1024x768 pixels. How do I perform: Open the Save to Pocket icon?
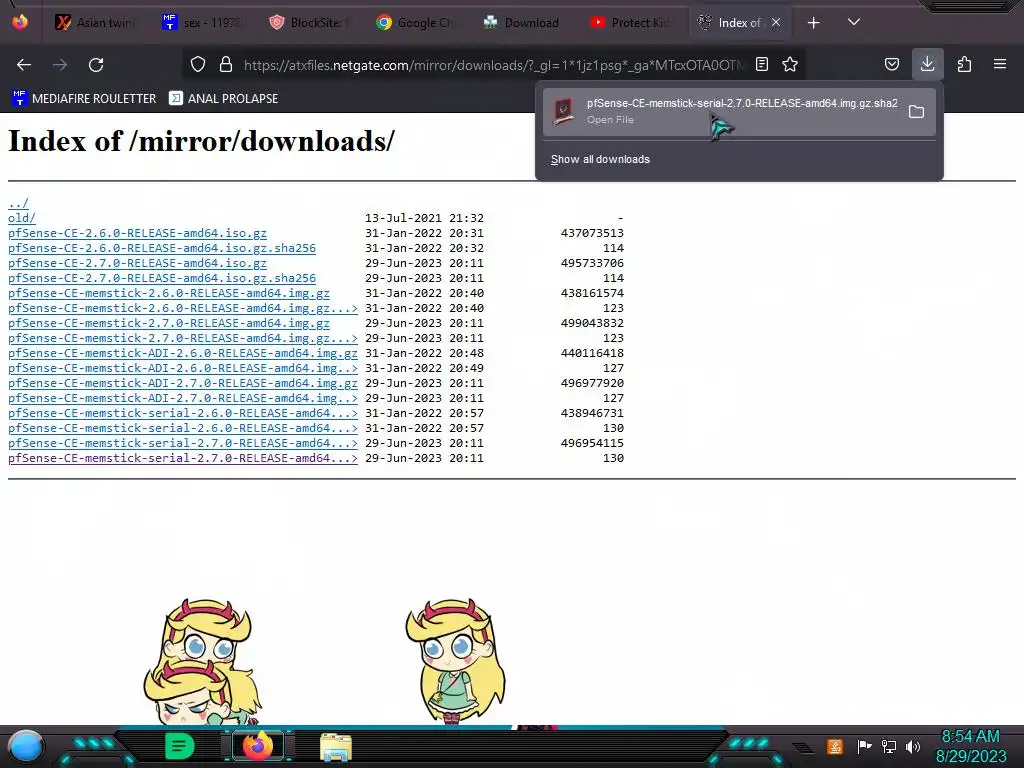891,64
